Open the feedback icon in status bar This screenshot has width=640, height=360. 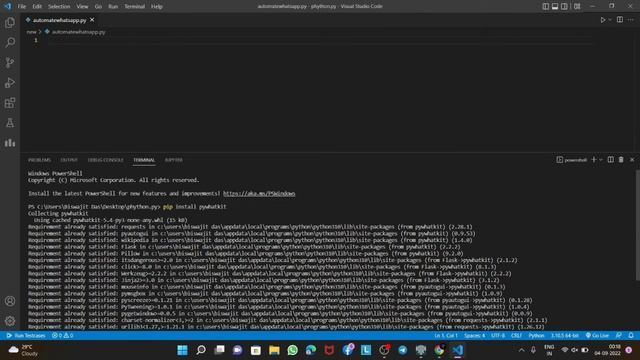[x=619, y=336]
